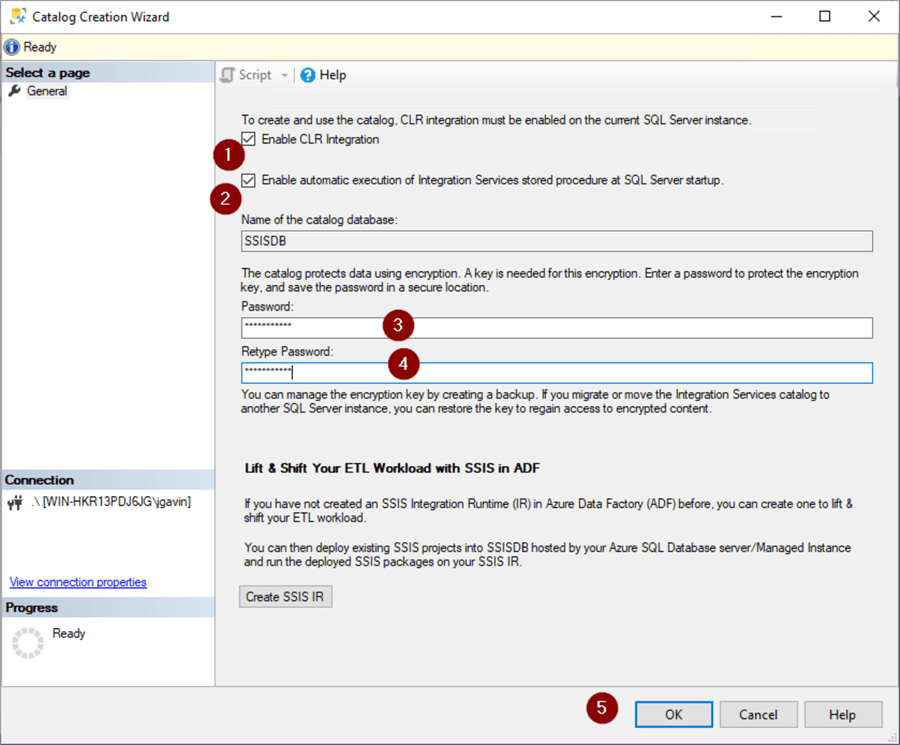Toggle automatic execution of Integration Services checkbox
This screenshot has height=745, width=900.
246,180
